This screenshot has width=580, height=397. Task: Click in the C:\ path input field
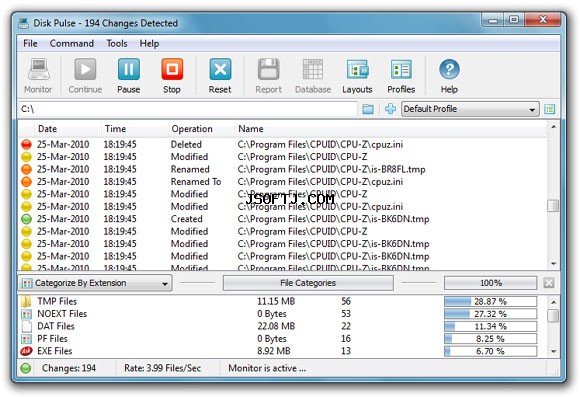pos(188,109)
